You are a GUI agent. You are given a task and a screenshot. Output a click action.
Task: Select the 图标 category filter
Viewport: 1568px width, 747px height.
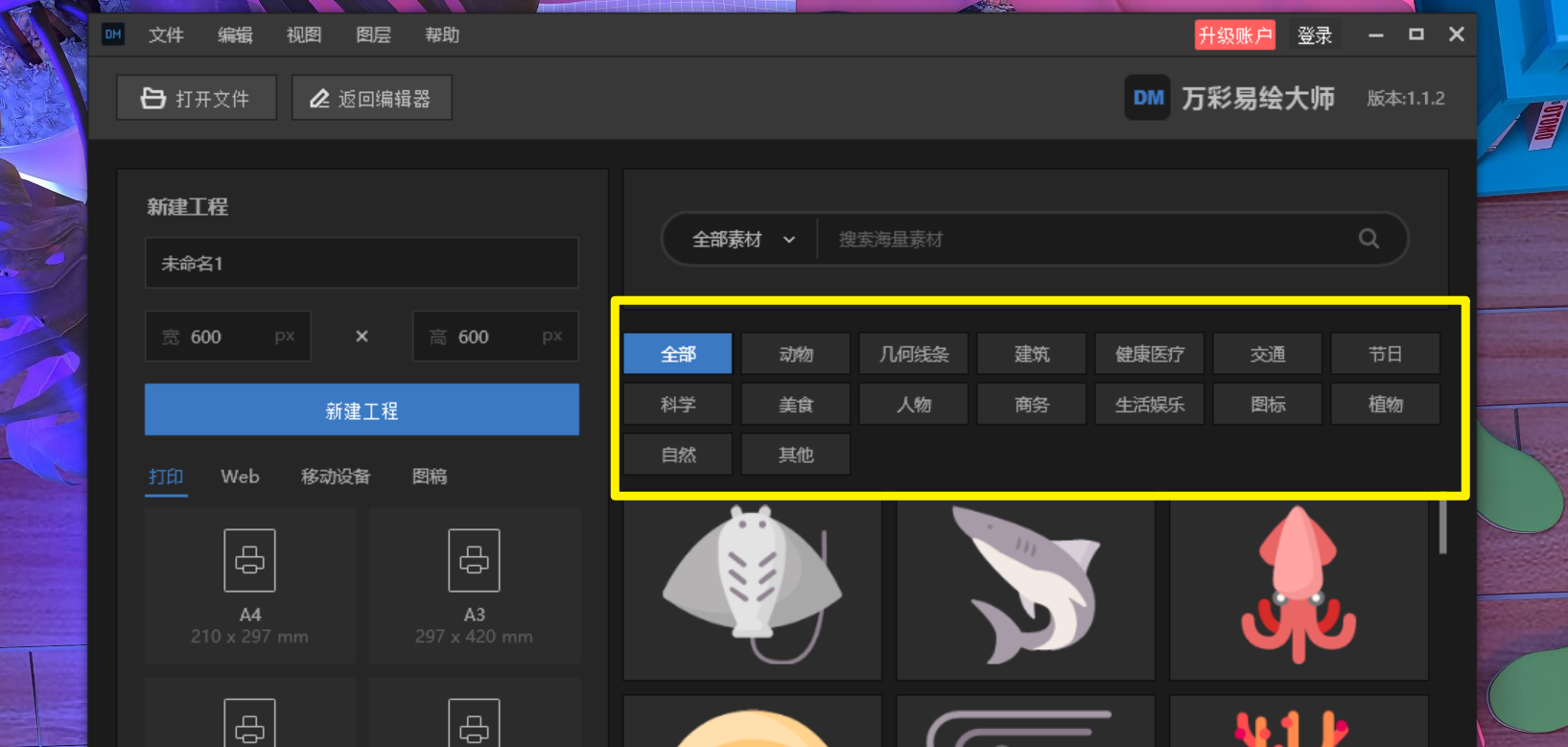pos(1268,405)
